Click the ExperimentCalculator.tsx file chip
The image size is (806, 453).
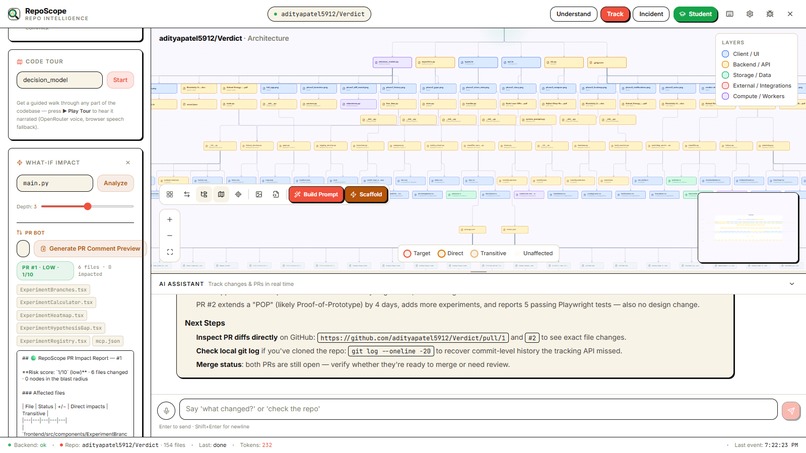tap(57, 302)
